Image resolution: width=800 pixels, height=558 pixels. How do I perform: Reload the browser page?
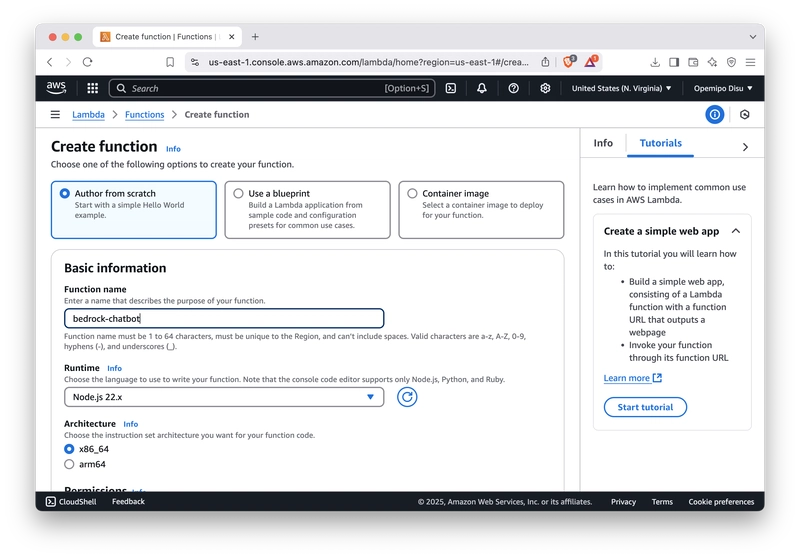pyautogui.click(x=88, y=62)
